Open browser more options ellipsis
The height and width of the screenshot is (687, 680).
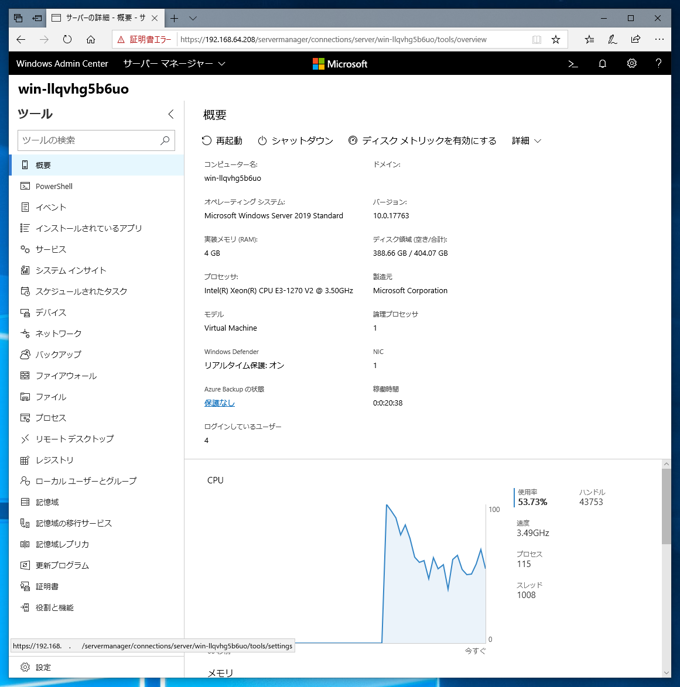coord(659,39)
